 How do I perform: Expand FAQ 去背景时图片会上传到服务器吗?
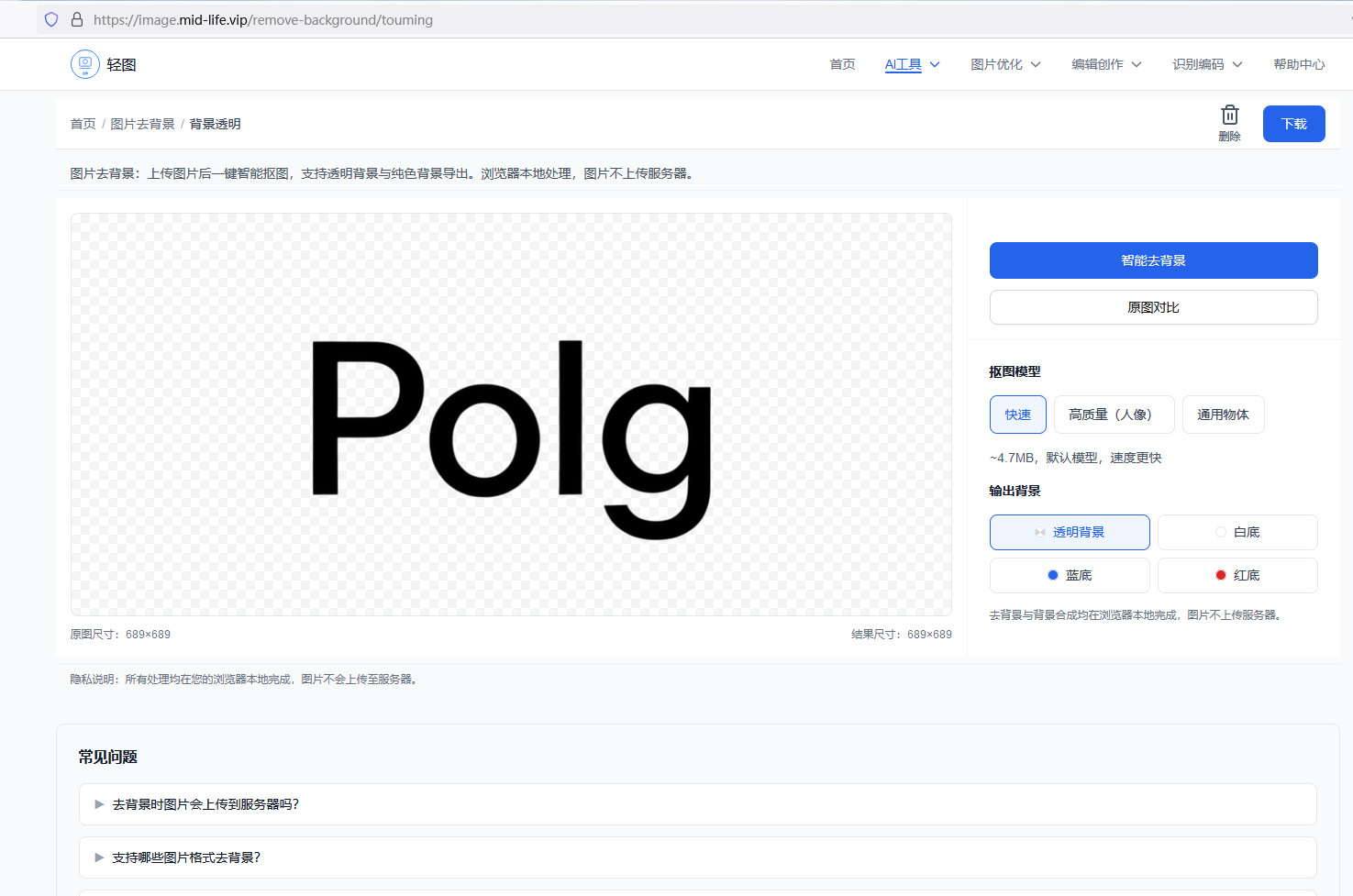[205, 804]
